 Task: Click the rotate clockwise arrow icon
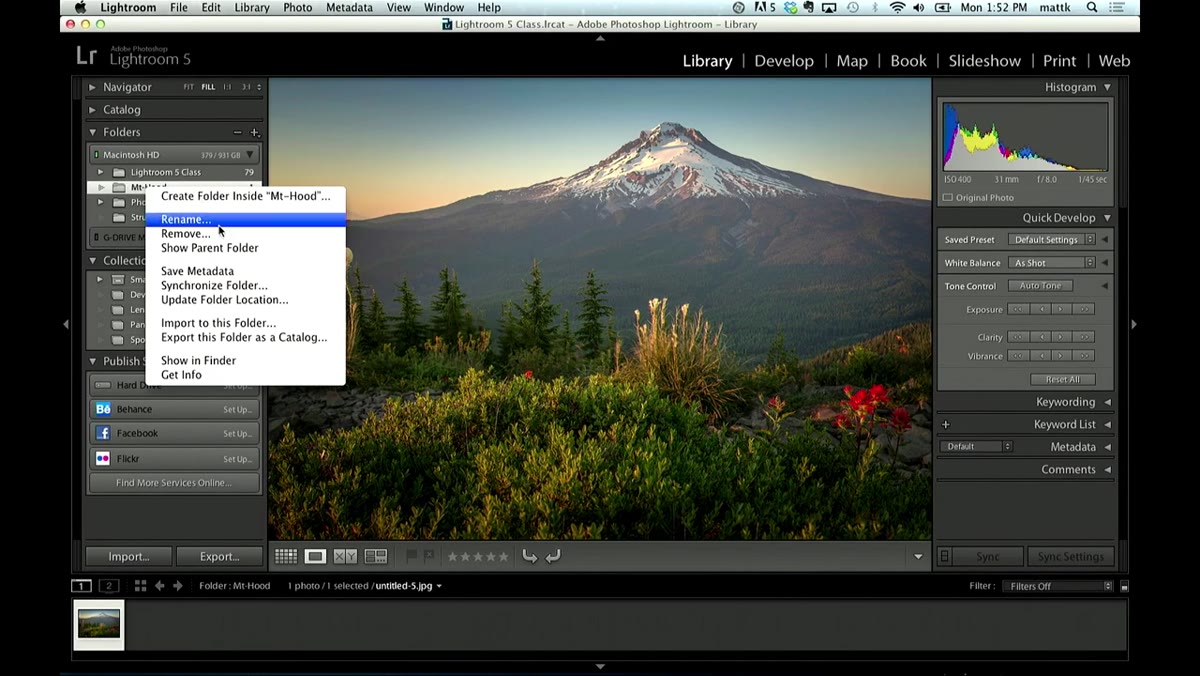pos(553,556)
